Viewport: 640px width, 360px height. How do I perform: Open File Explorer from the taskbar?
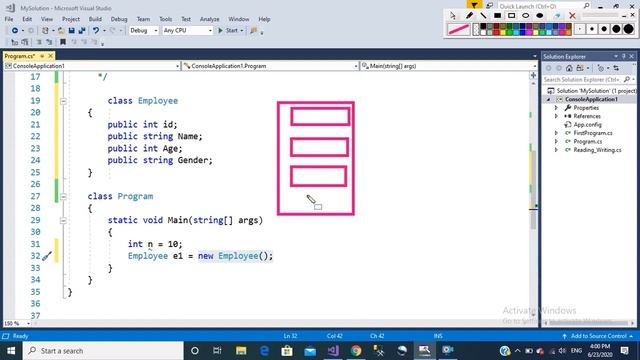pyautogui.click(x=241, y=350)
